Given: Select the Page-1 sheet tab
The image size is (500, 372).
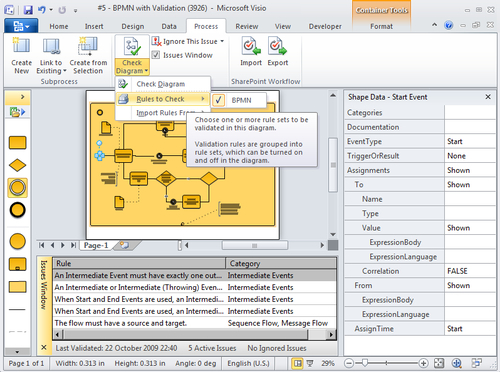Looking at the screenshot, I should (96, 245).
